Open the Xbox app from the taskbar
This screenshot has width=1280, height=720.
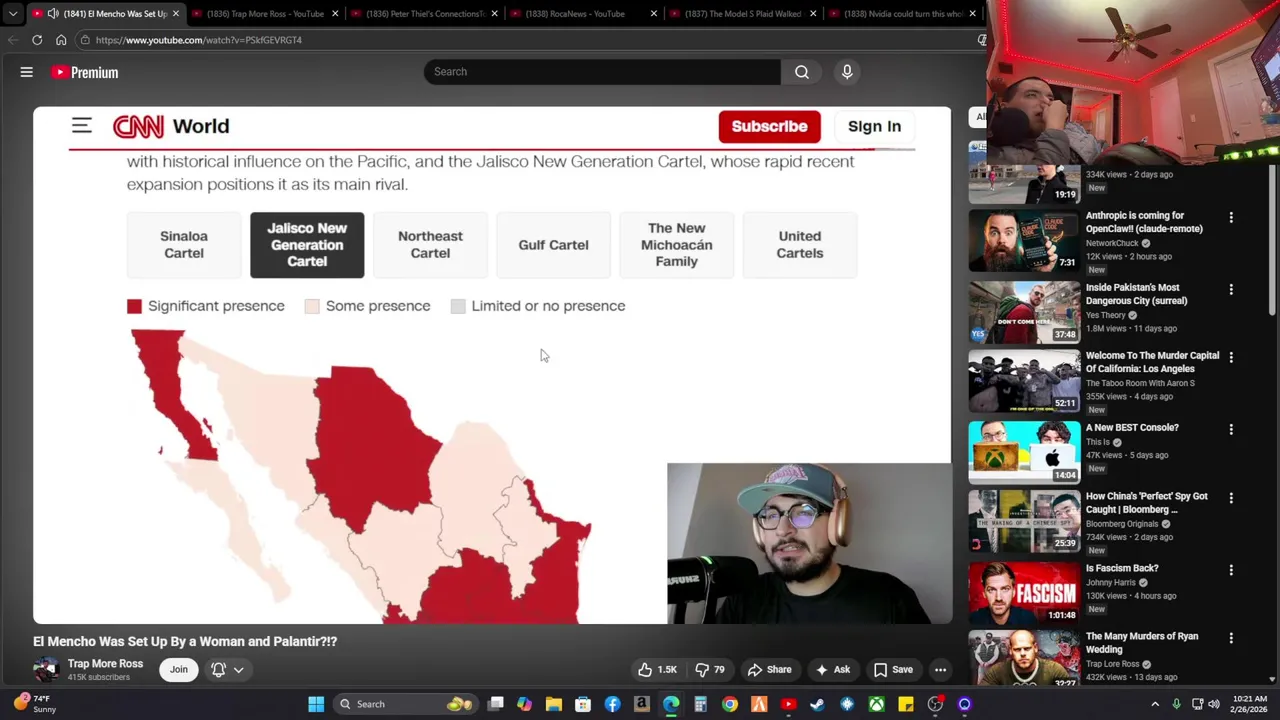tap(876, 704)
